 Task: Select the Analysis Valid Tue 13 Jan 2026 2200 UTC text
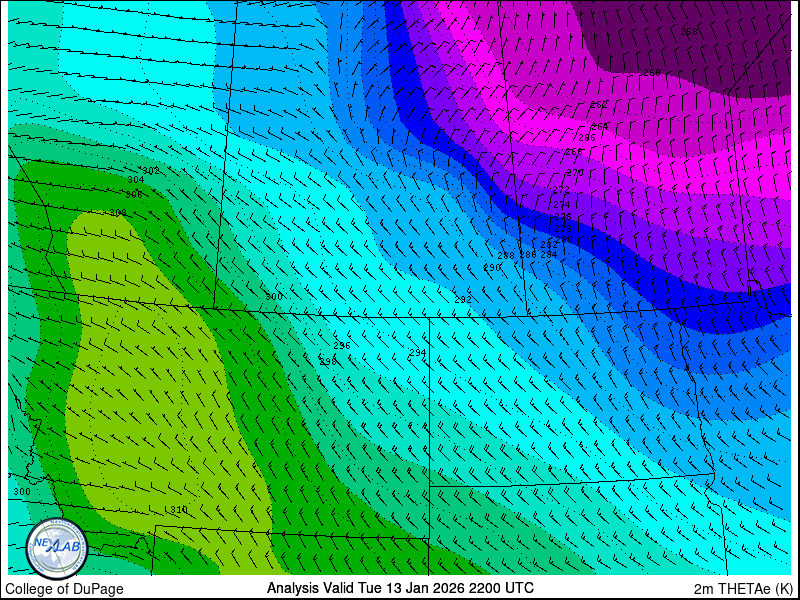pyautogui.click(x=401, y=587)
